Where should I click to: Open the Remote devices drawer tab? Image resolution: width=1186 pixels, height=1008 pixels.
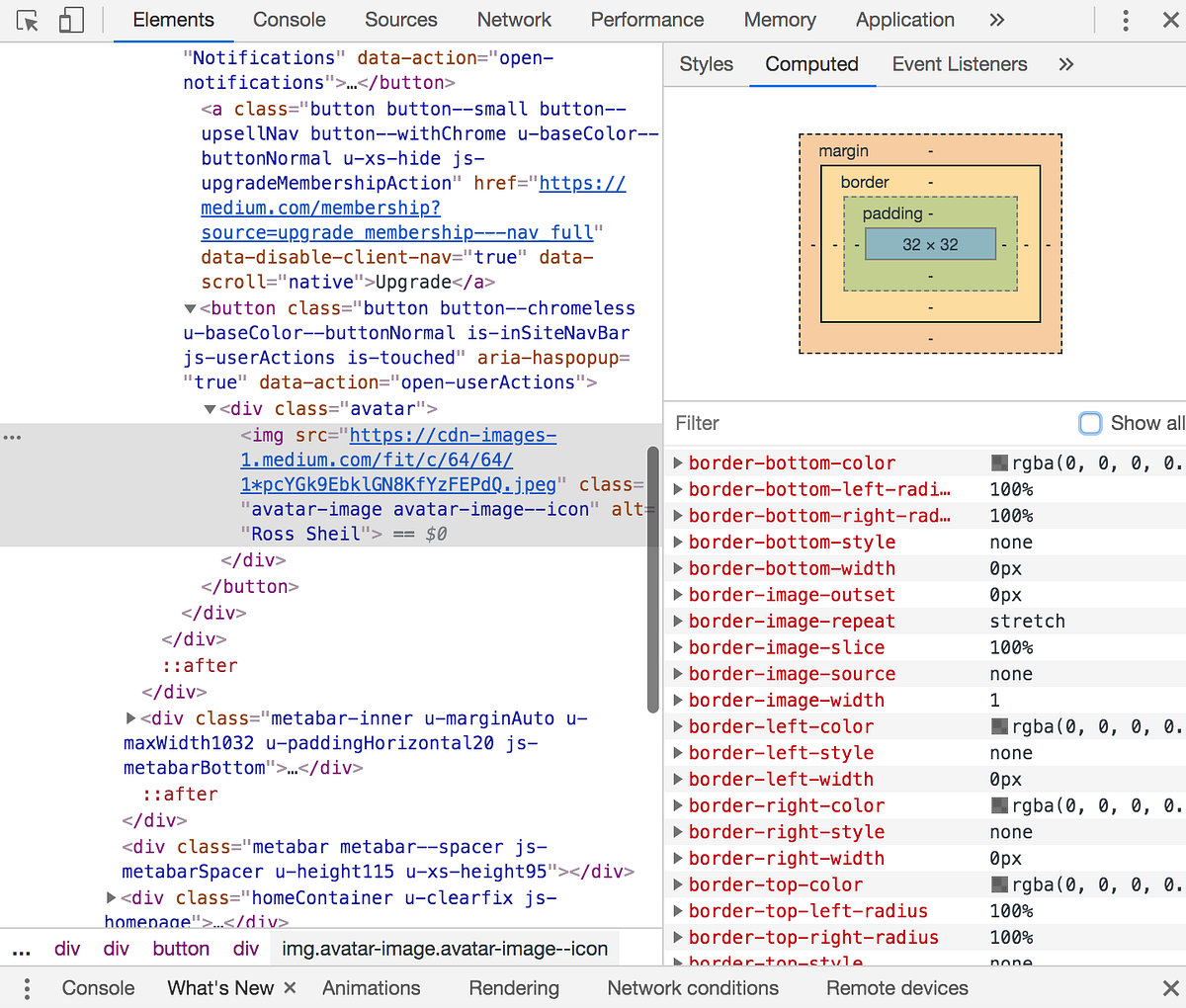(897, 988)
